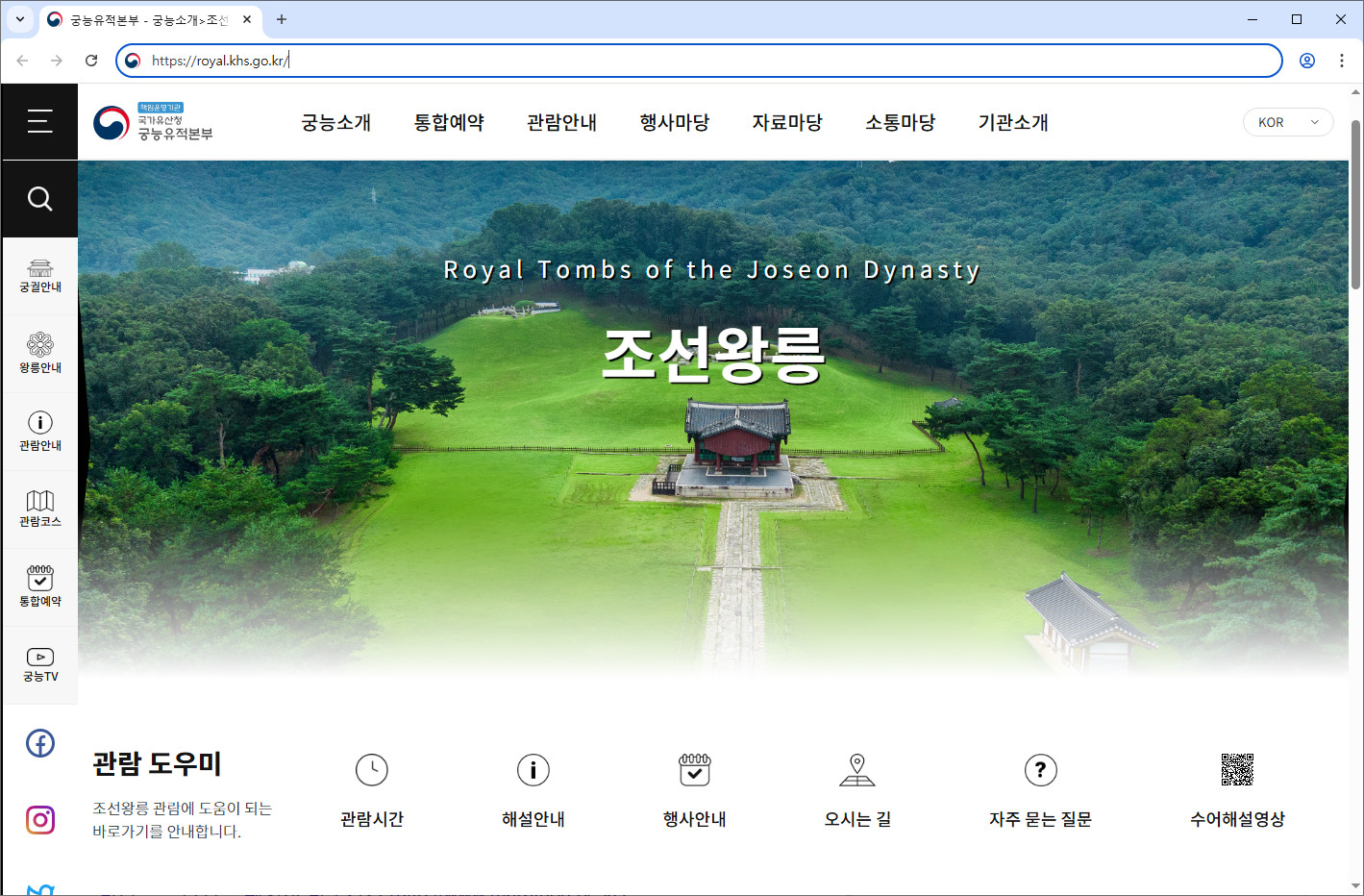Open the 자주 묻는 질문 question icon

pos(1041,770)
